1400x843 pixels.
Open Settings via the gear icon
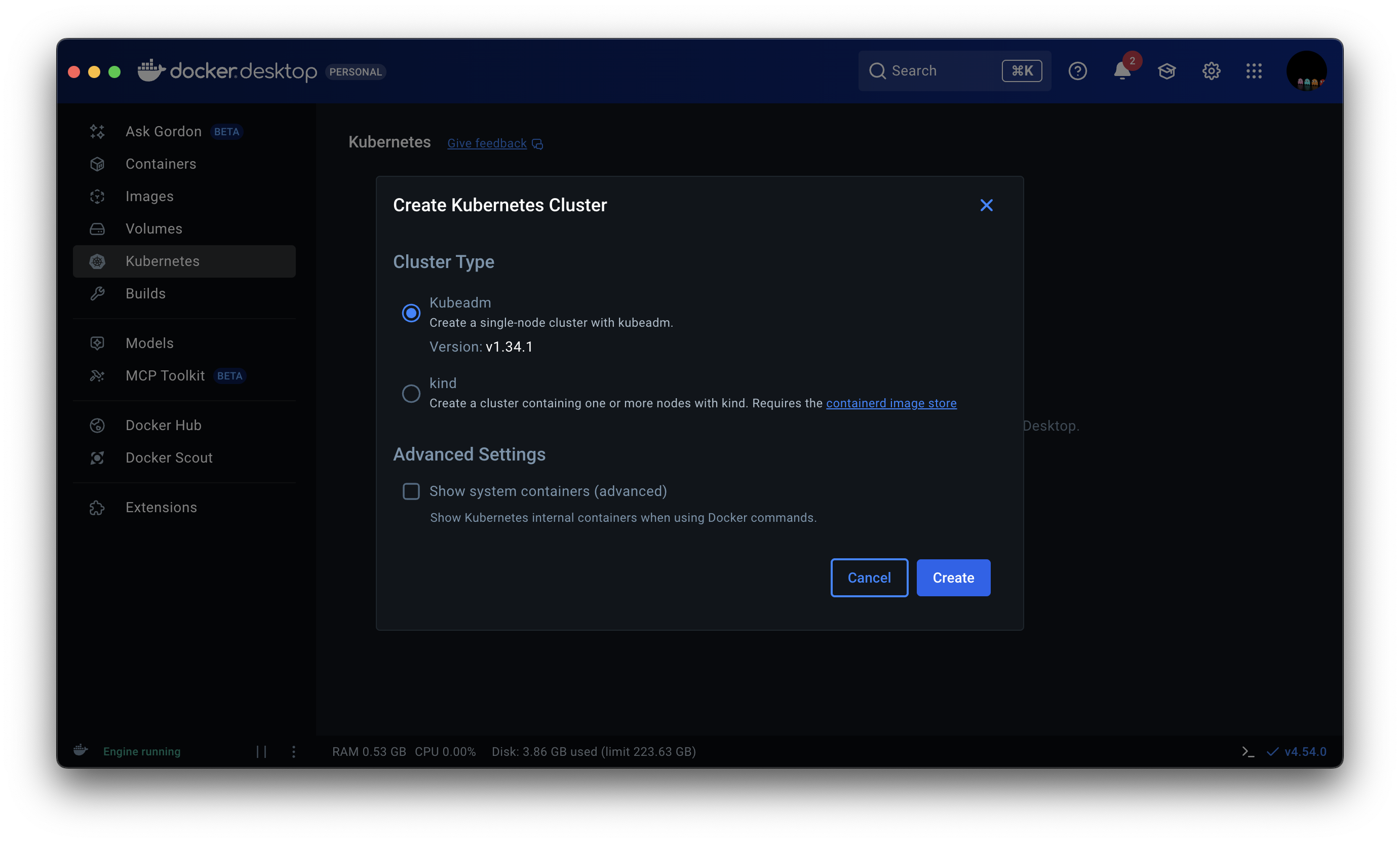pos(1211,71)
